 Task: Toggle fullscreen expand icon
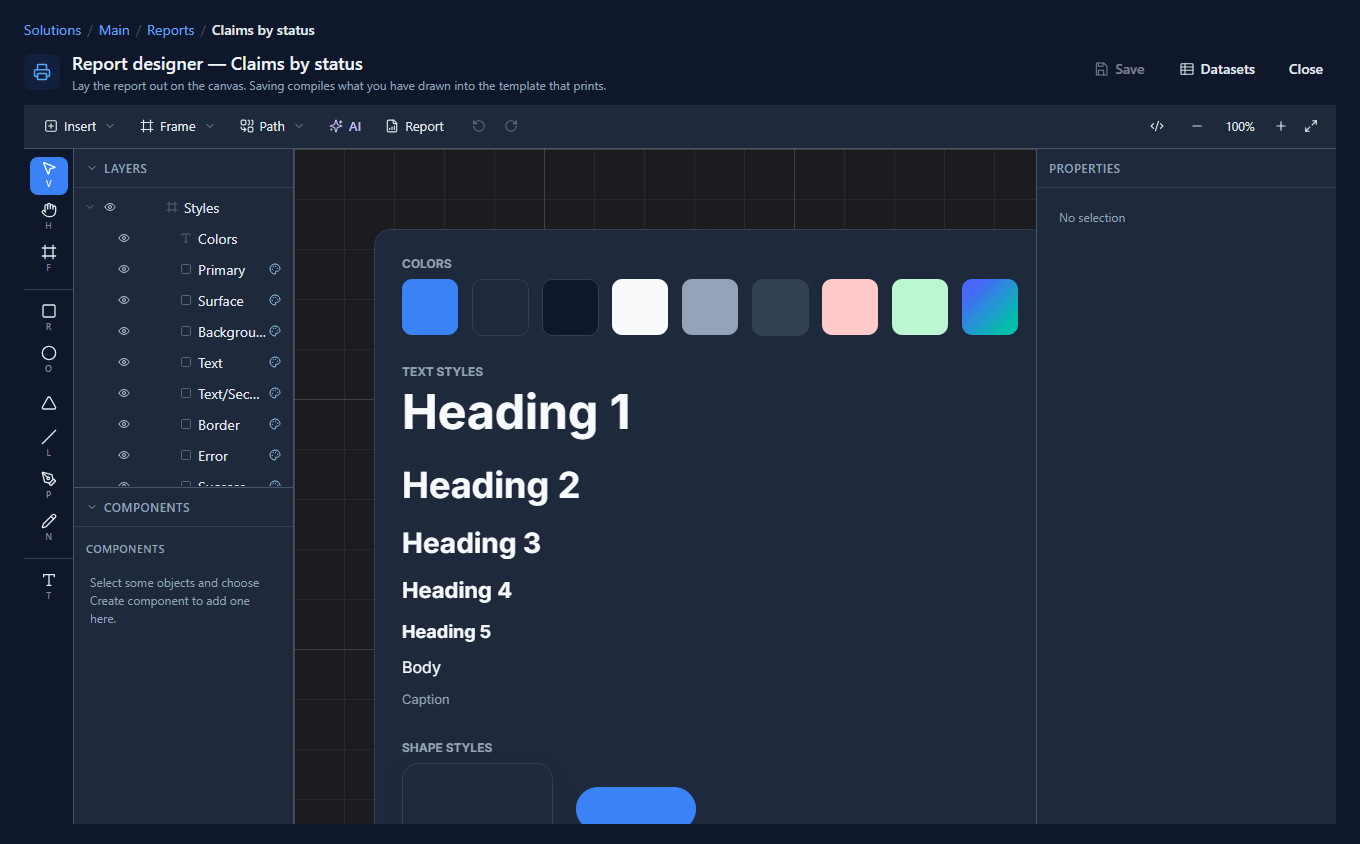pos(1311,126)
